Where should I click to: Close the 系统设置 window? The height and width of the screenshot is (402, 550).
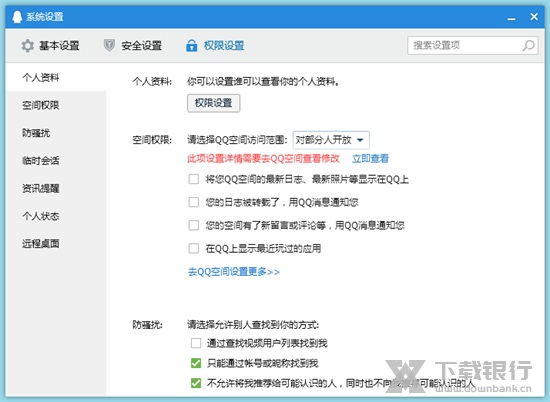click(x=534, y=16)
